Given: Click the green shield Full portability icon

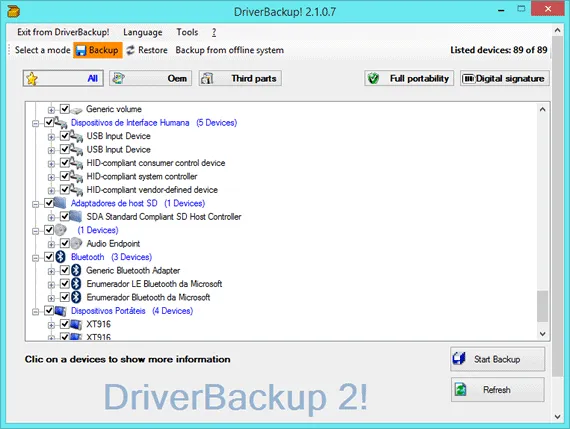Looking at the screenshot, I should tap(373, 78).
